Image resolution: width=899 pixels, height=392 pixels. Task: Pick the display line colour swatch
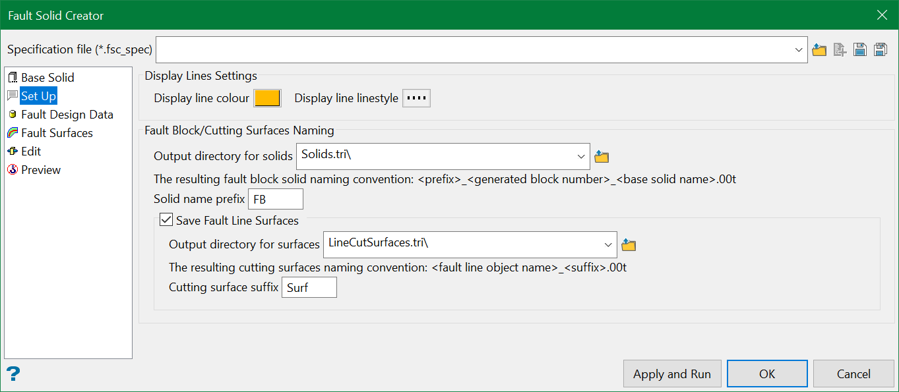[267, 98]
